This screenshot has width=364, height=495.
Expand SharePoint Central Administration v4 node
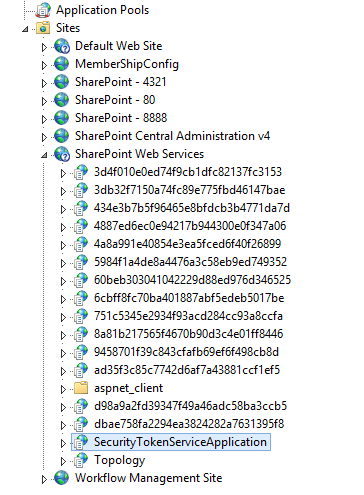[x=44, y=137]
